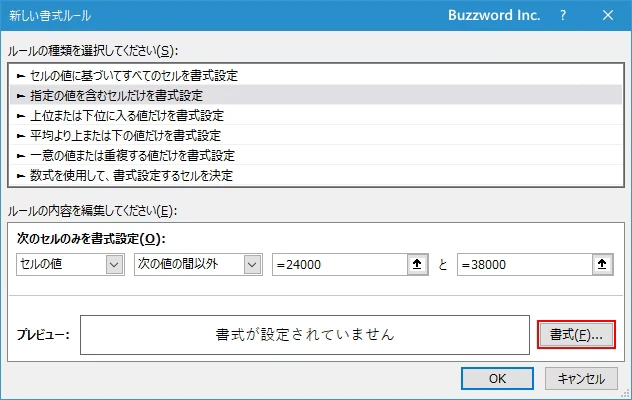Screen dimensions: 632x400
Task: Click the =24000 input field
Action: coord(340,265)
